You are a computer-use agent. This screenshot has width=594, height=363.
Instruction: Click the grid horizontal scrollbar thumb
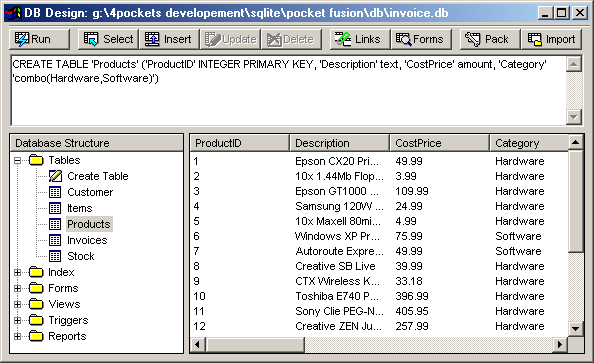[x=255, y=344]
